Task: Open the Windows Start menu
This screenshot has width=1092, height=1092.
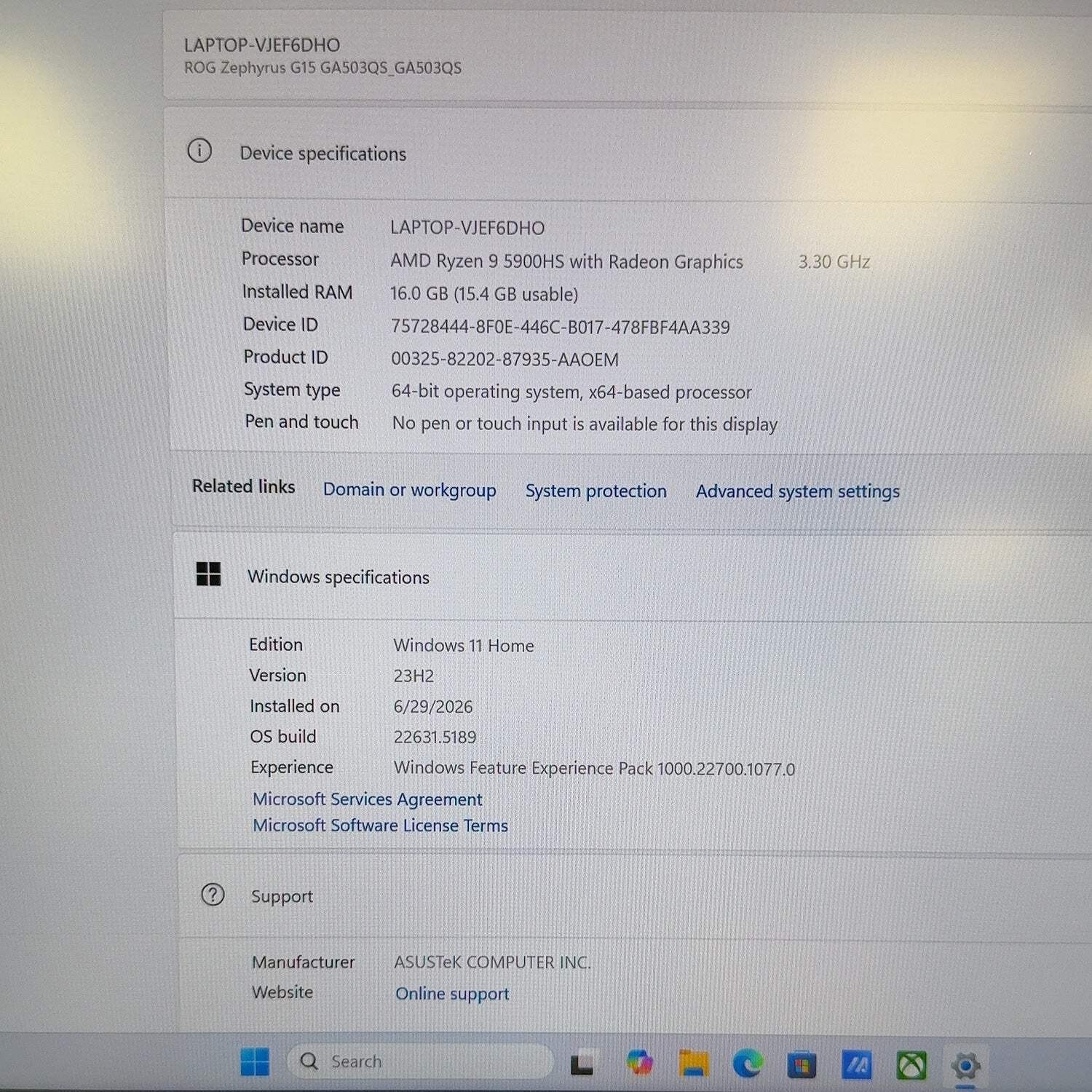Action: click(x=255, y=1062)
